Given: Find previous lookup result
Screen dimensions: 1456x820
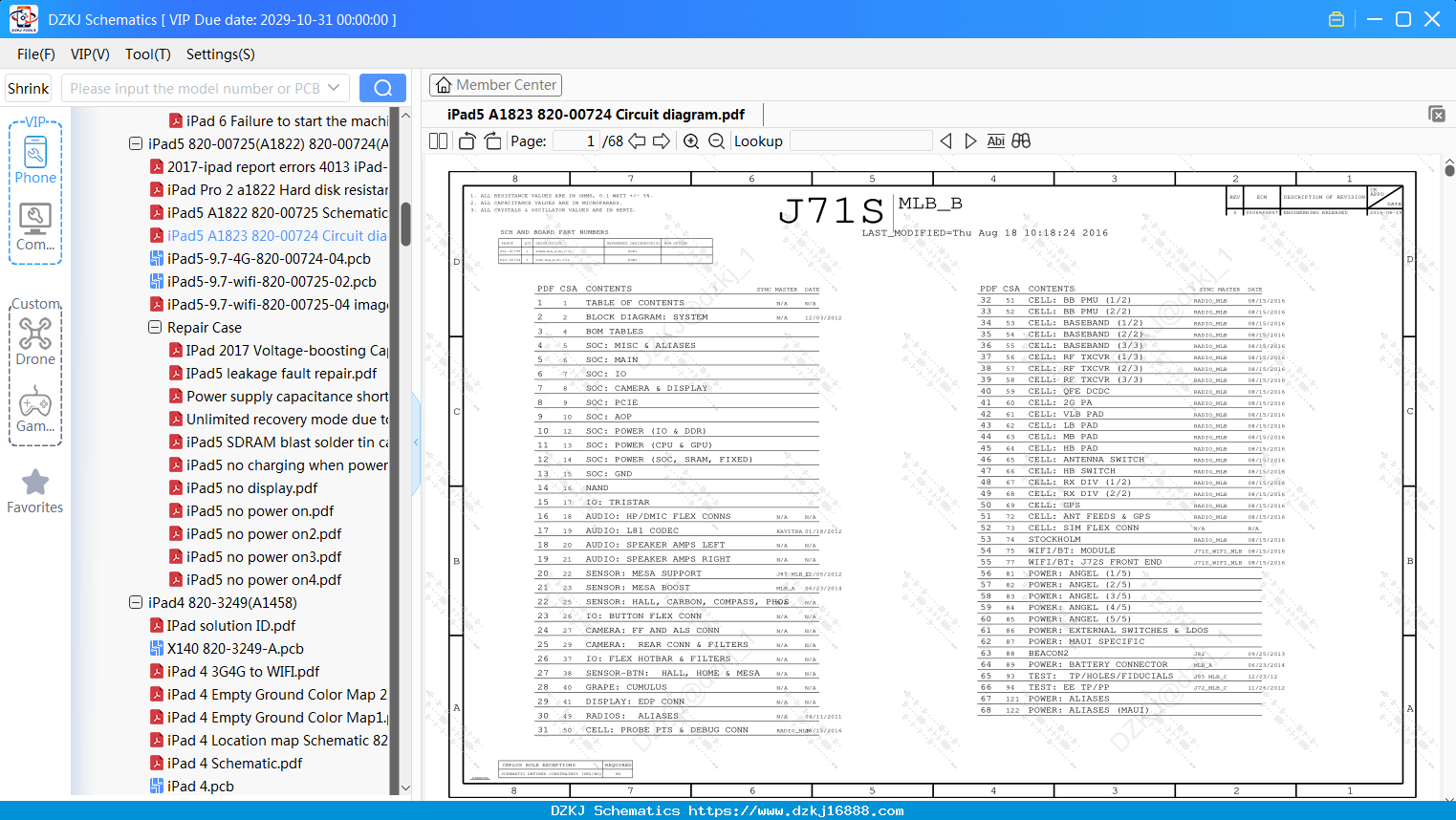Looking at the screenshot, I should pyautogui.click(x=945, y=141).
